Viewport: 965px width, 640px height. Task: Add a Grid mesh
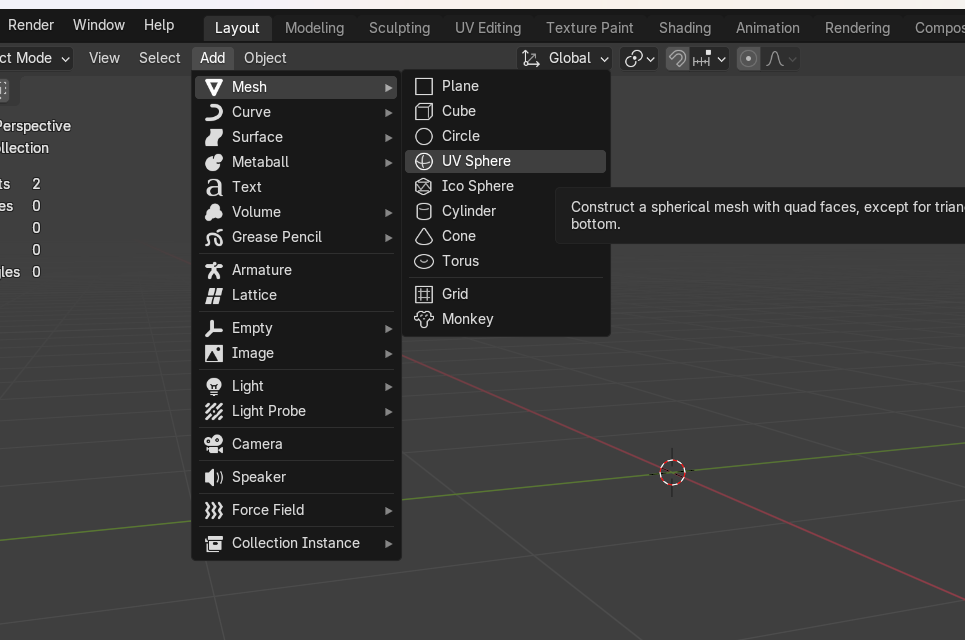pyautogui.click(x=505, y=294)
